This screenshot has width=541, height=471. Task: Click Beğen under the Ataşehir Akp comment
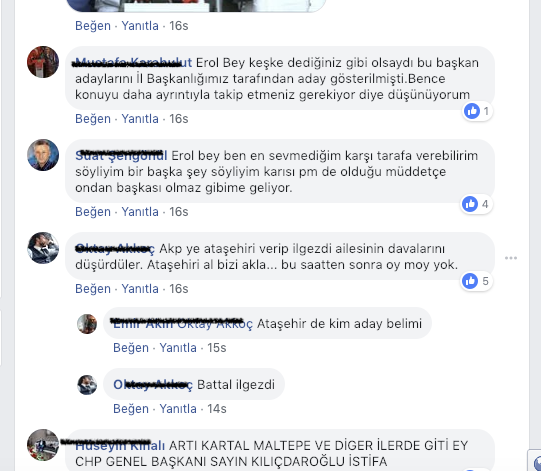93,288
